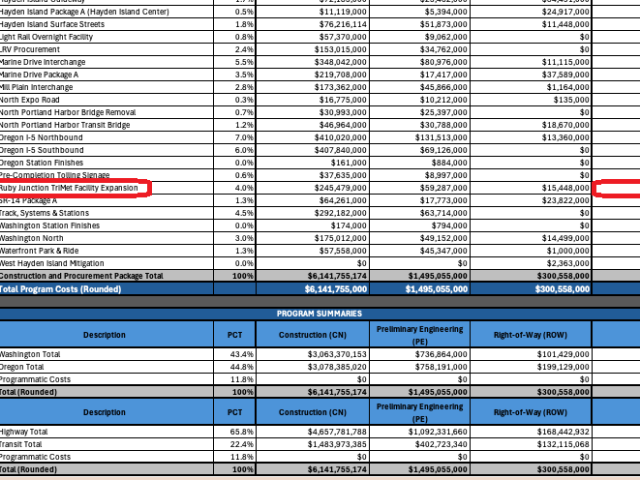Click the Highway Total percentage 65.8%
This screenshot has width=640, height=480.
click(242, 432)
